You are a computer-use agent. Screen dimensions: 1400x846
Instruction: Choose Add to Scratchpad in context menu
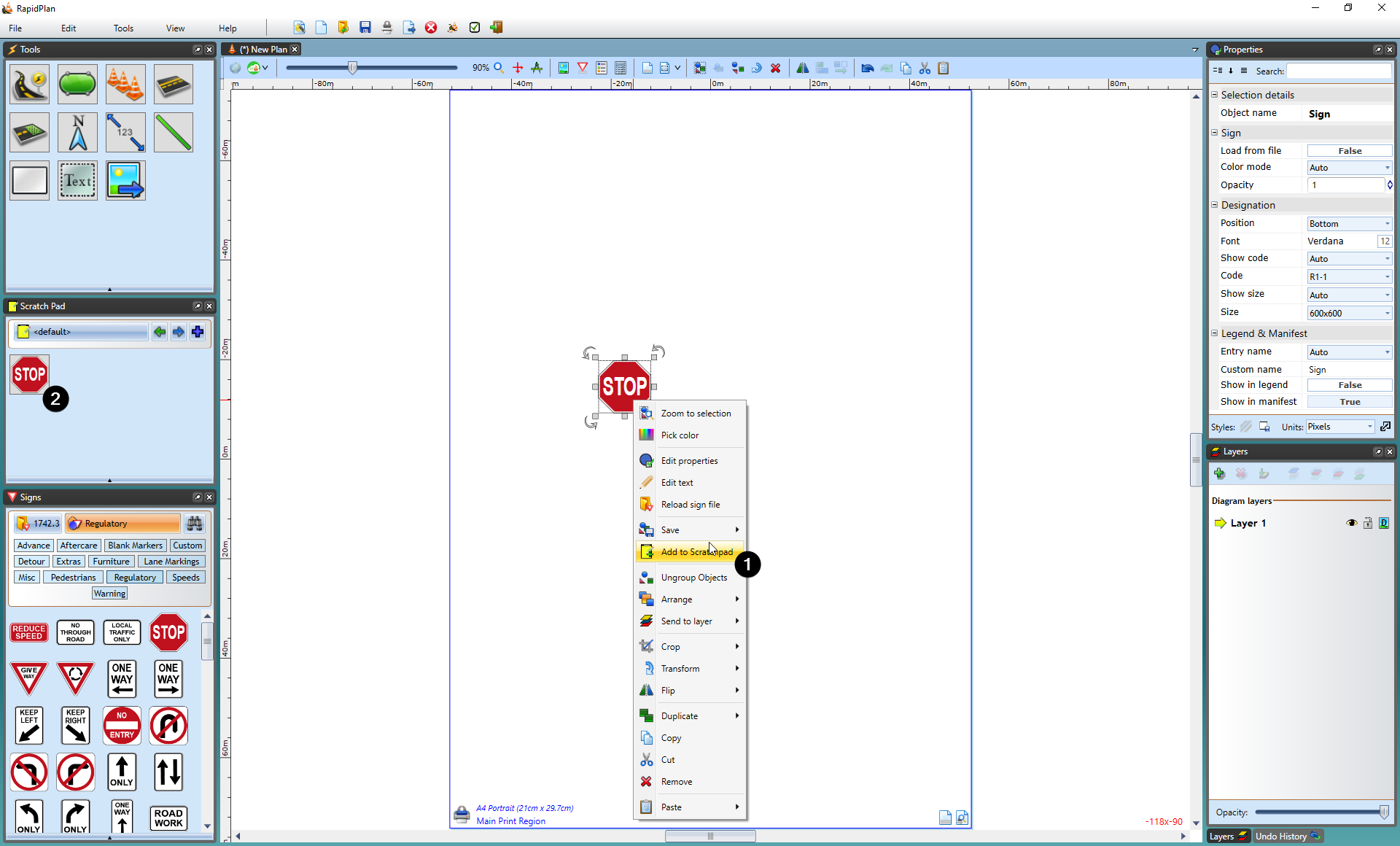(x=690, y=552)
